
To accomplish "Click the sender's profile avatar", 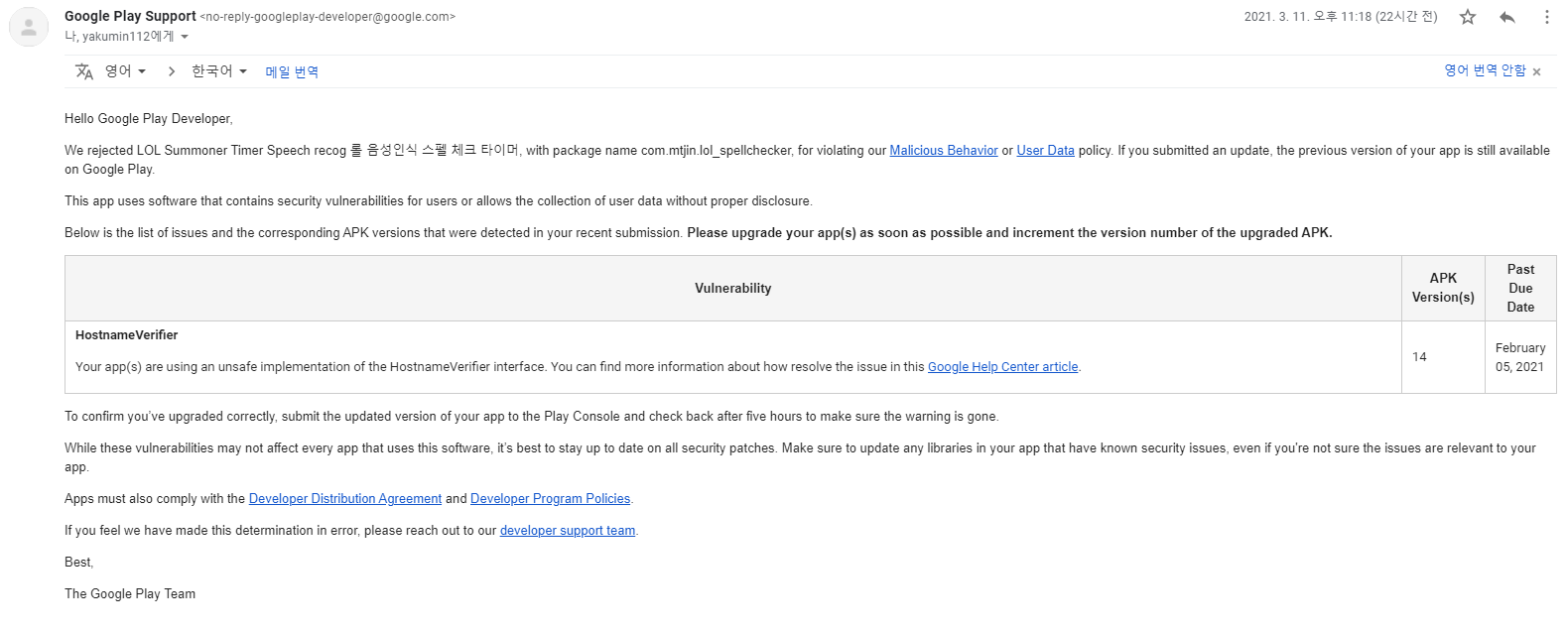I will coord(29,28).
